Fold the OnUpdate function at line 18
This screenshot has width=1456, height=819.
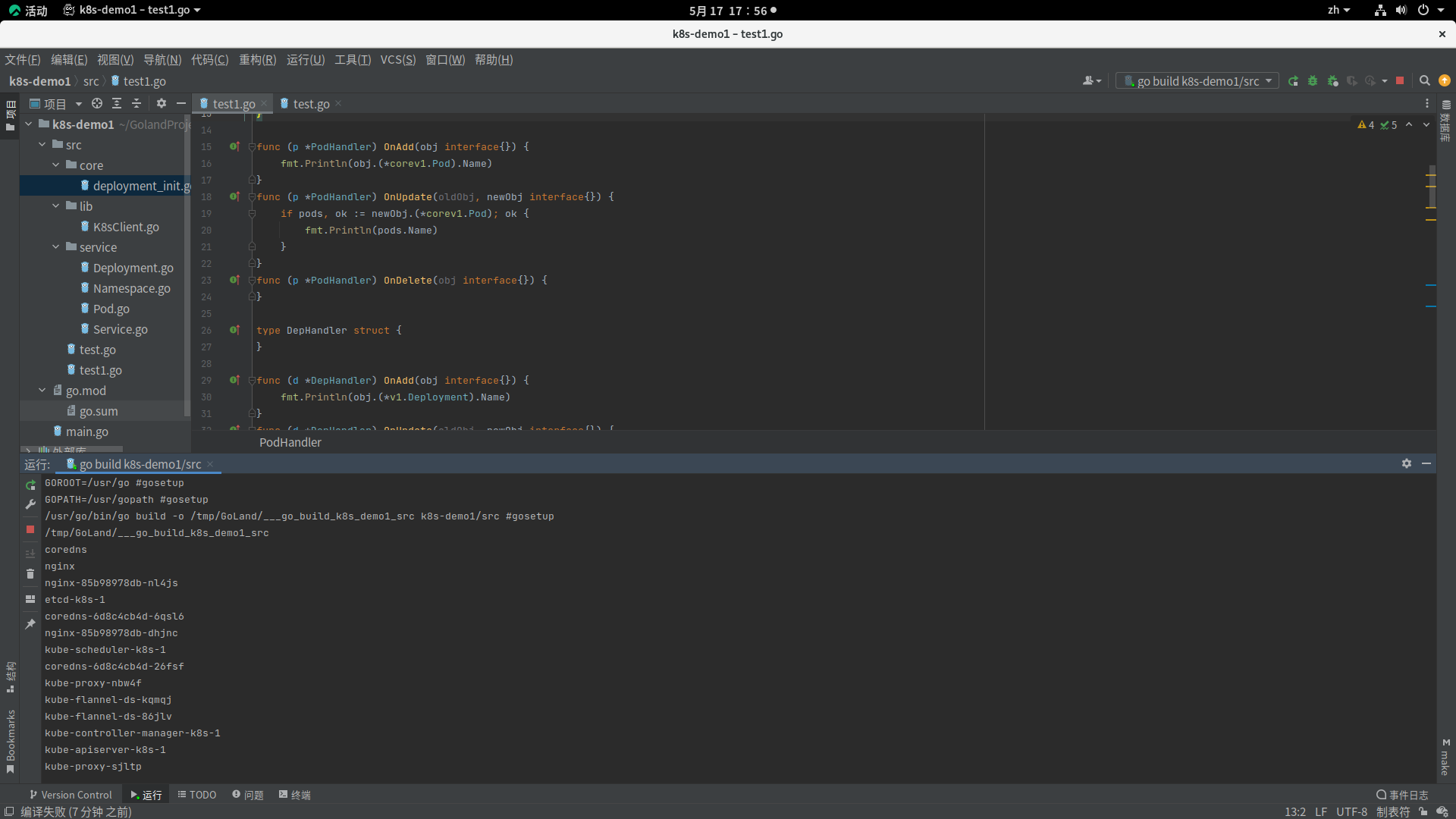pos(252,196)
